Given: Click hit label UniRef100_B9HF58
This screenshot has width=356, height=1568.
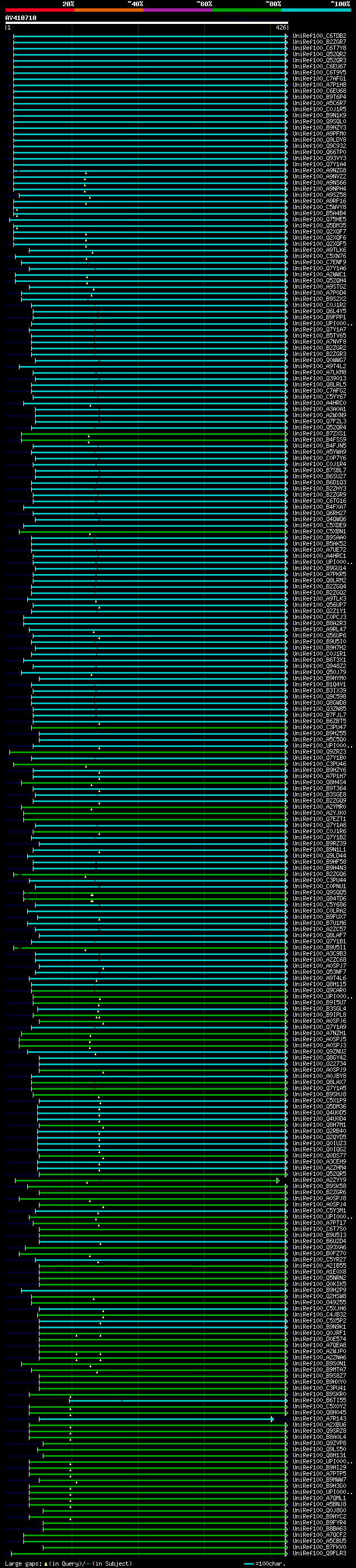Looking at the screenshot, I should tap(319, 862).
